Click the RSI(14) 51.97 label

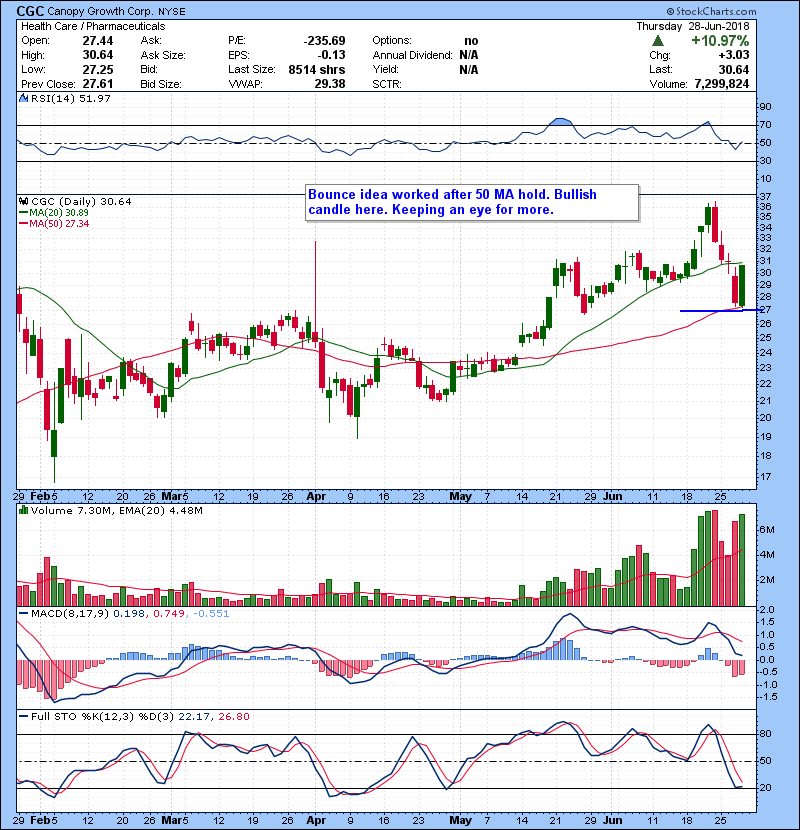click(x=70, y=98)
